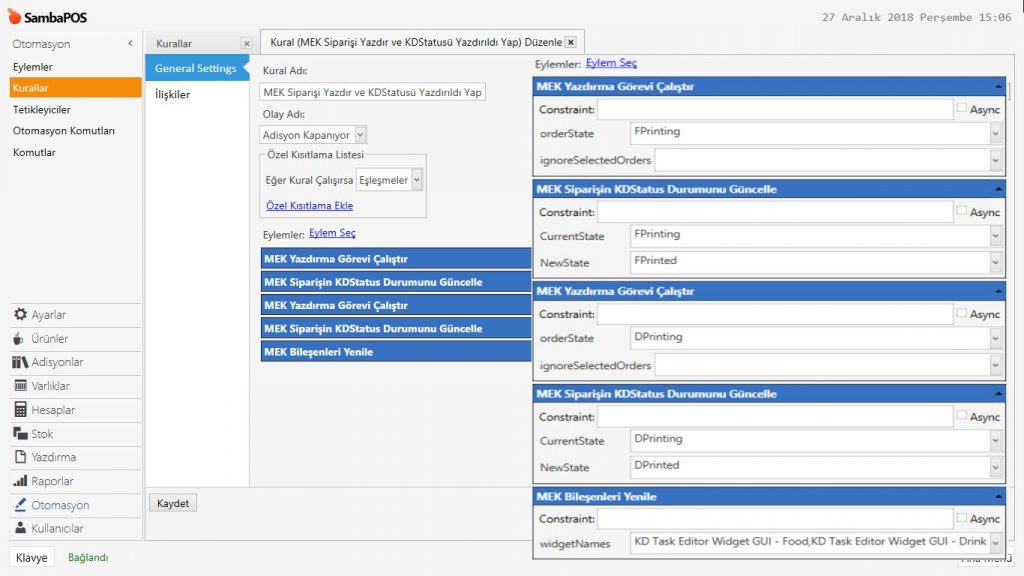Open Ürünler via its icon
The width and height of the screenshot is (1024, 576).
tap(21, 338)
